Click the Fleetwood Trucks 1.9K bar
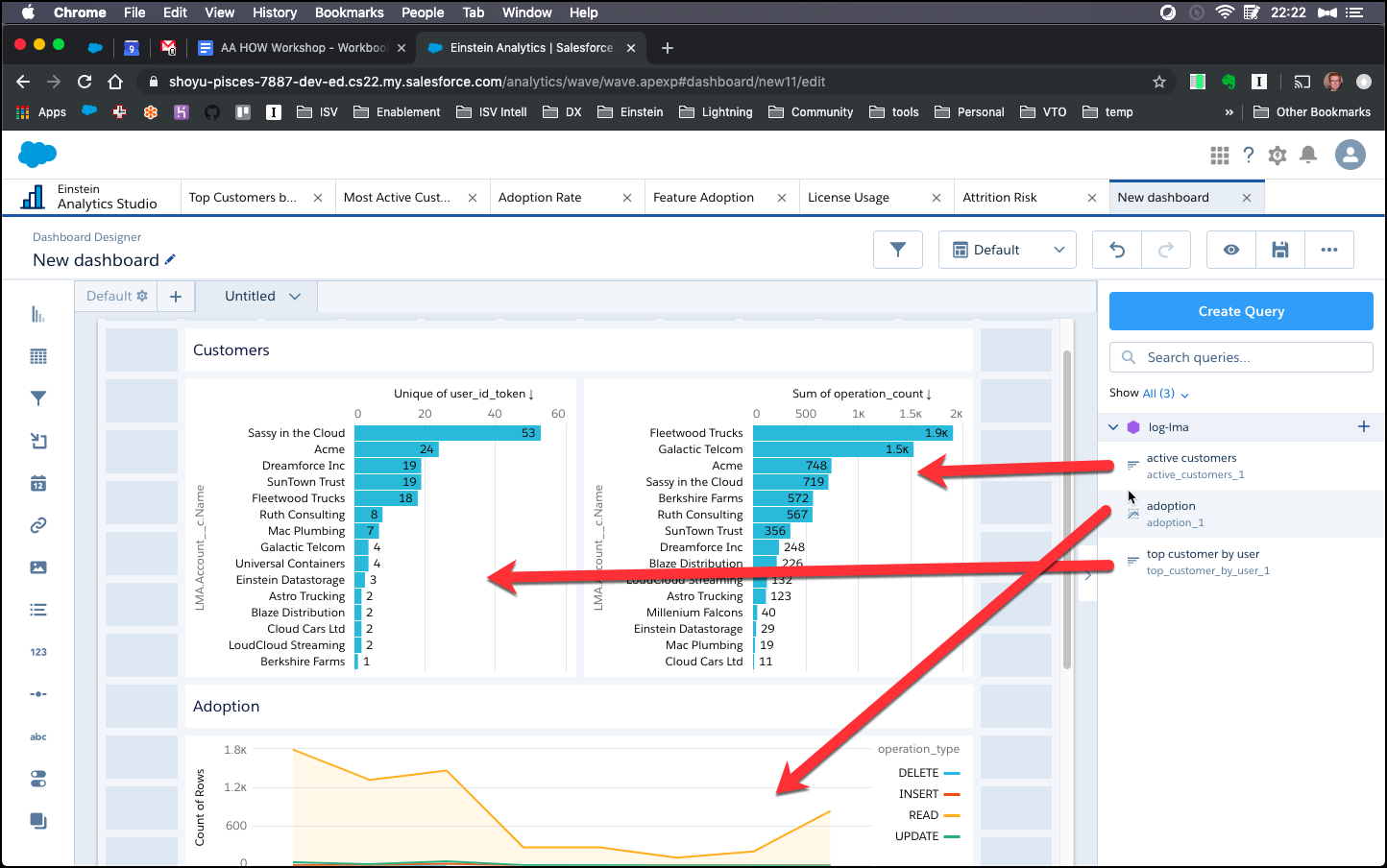 click(853, 433)
